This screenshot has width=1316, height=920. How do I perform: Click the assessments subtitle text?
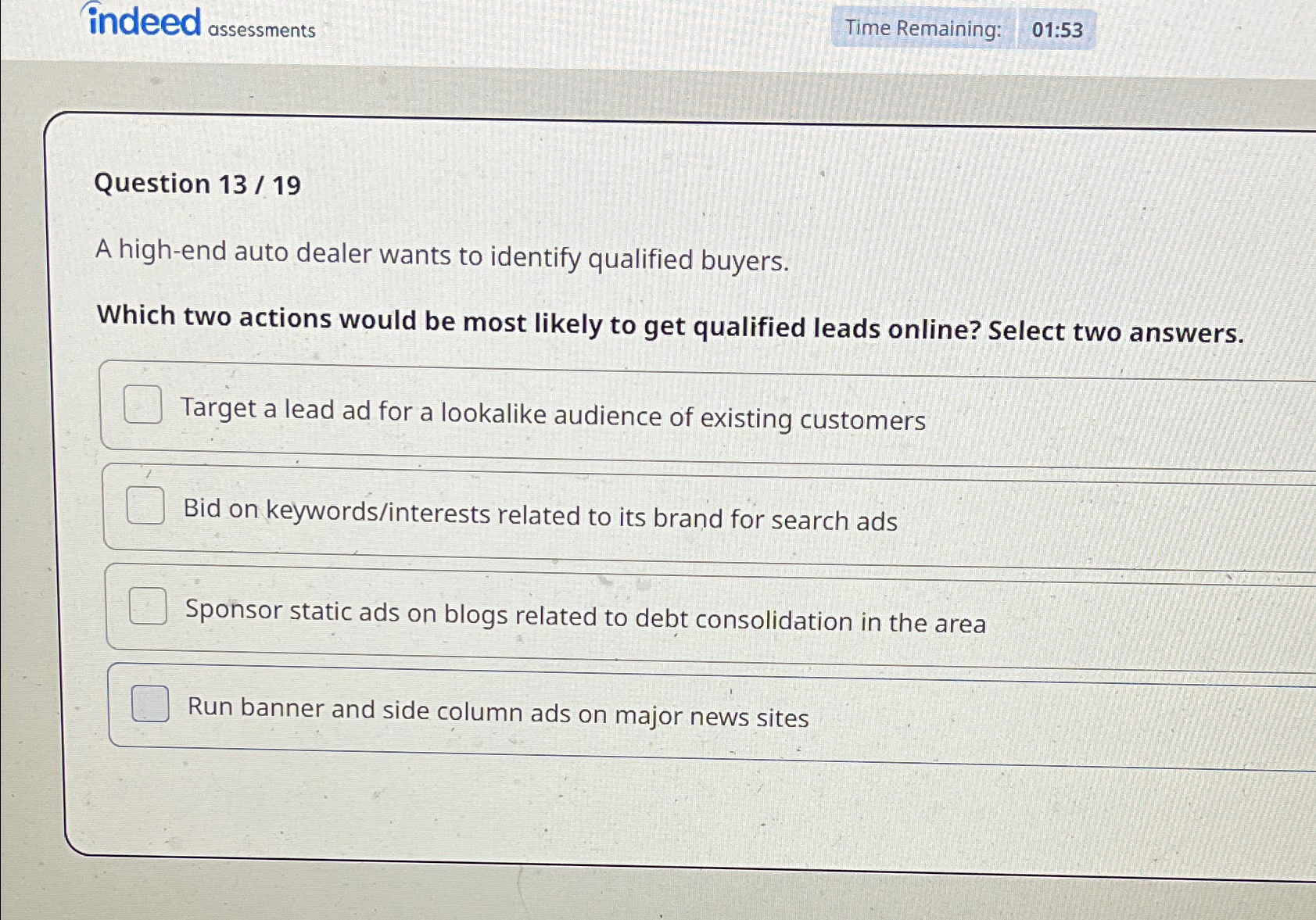point(259,31)
